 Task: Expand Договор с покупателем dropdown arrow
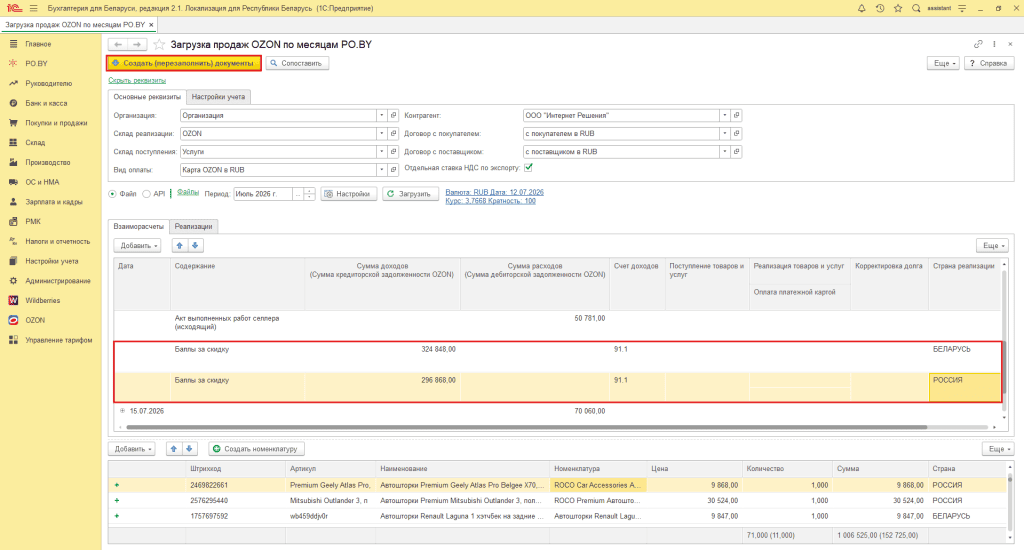724,134
